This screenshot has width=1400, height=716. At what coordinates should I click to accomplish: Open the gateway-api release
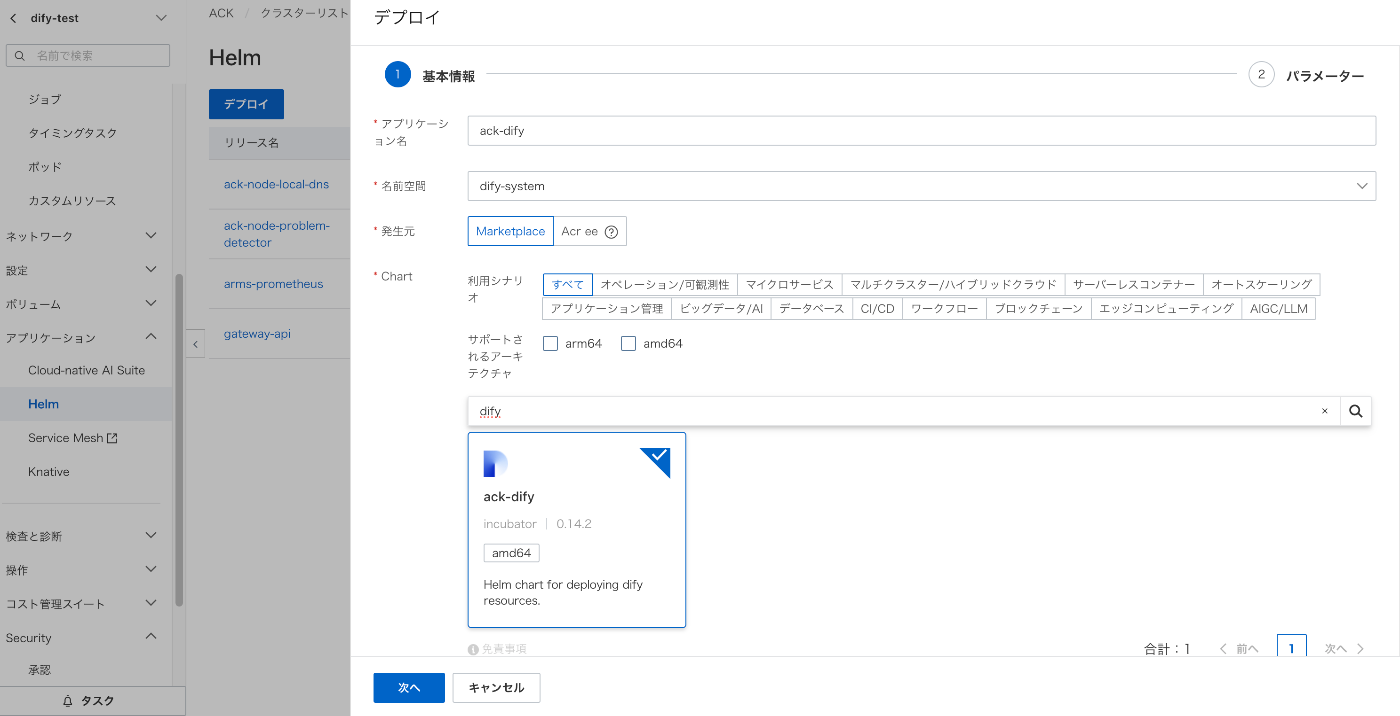[257, 334]
